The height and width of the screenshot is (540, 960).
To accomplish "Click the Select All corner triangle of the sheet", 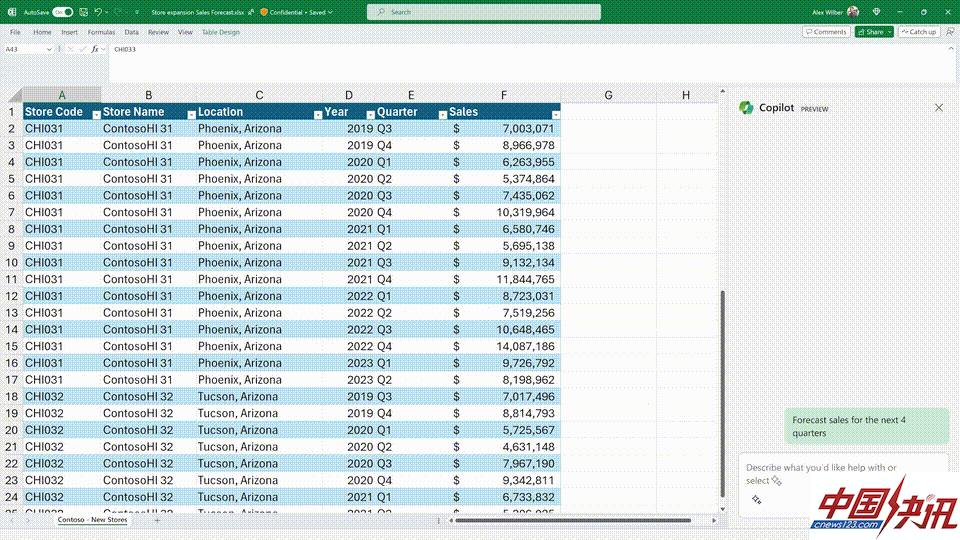I will point(15,95).
